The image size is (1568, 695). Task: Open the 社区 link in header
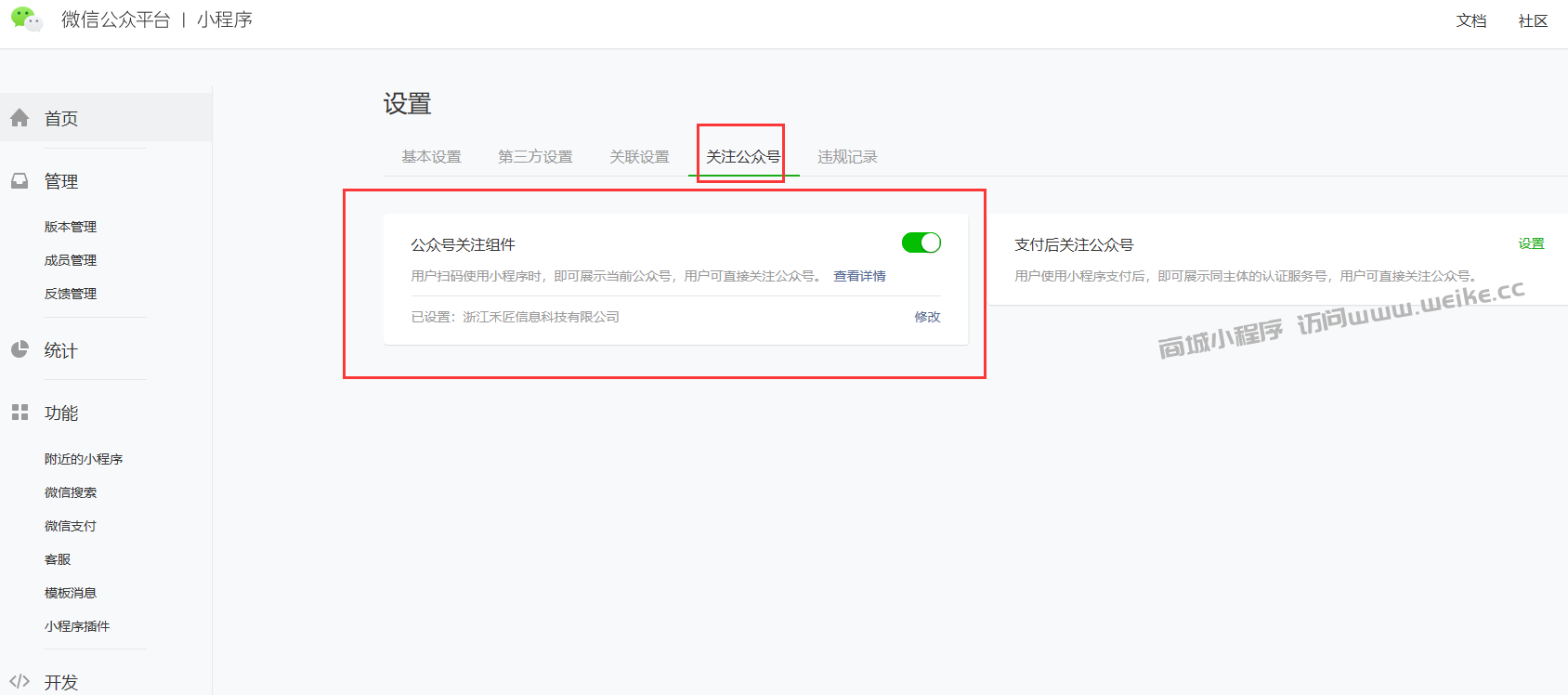pyautogui.click(x=1533, y=20)
